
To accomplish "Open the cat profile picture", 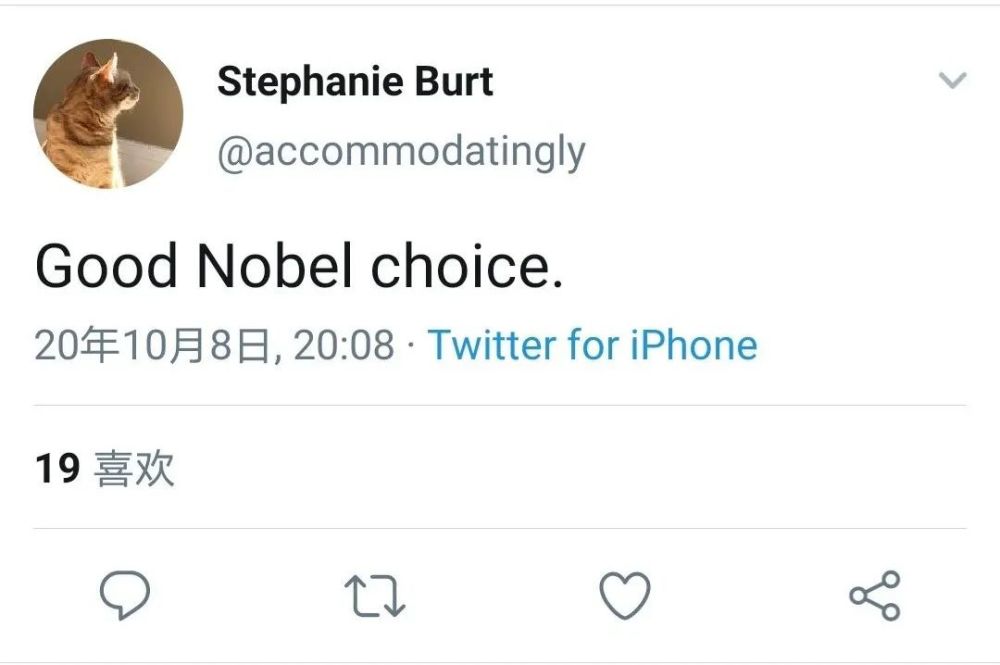I will [108, 114].
